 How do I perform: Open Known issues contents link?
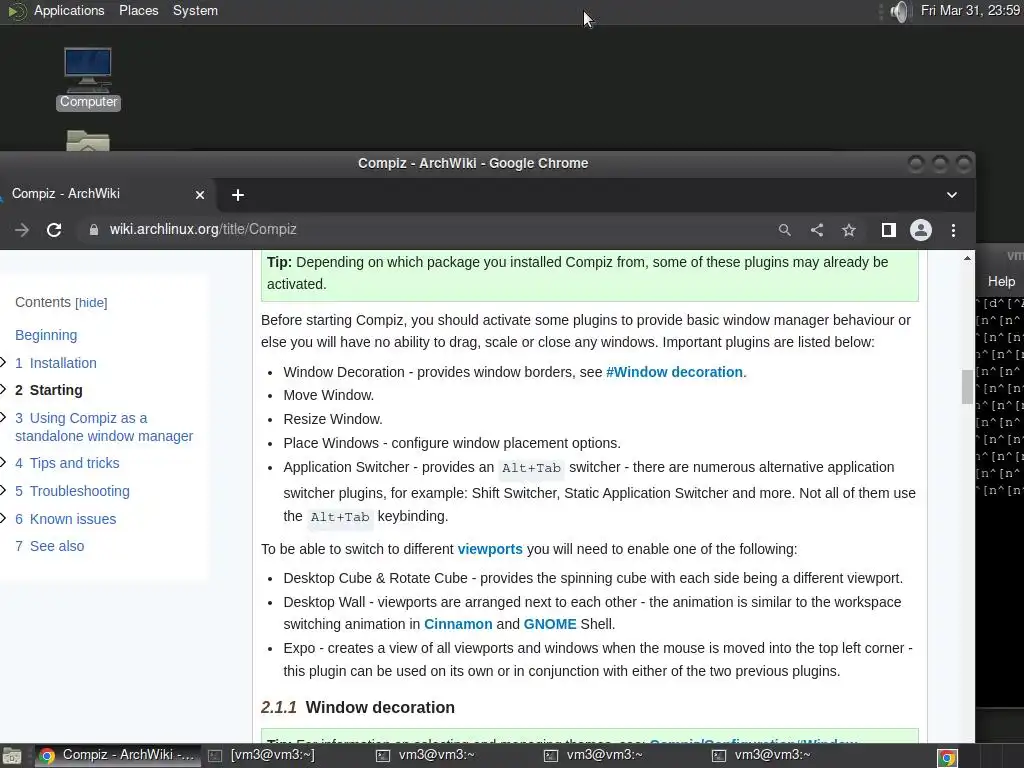click(x=65, y=519)
